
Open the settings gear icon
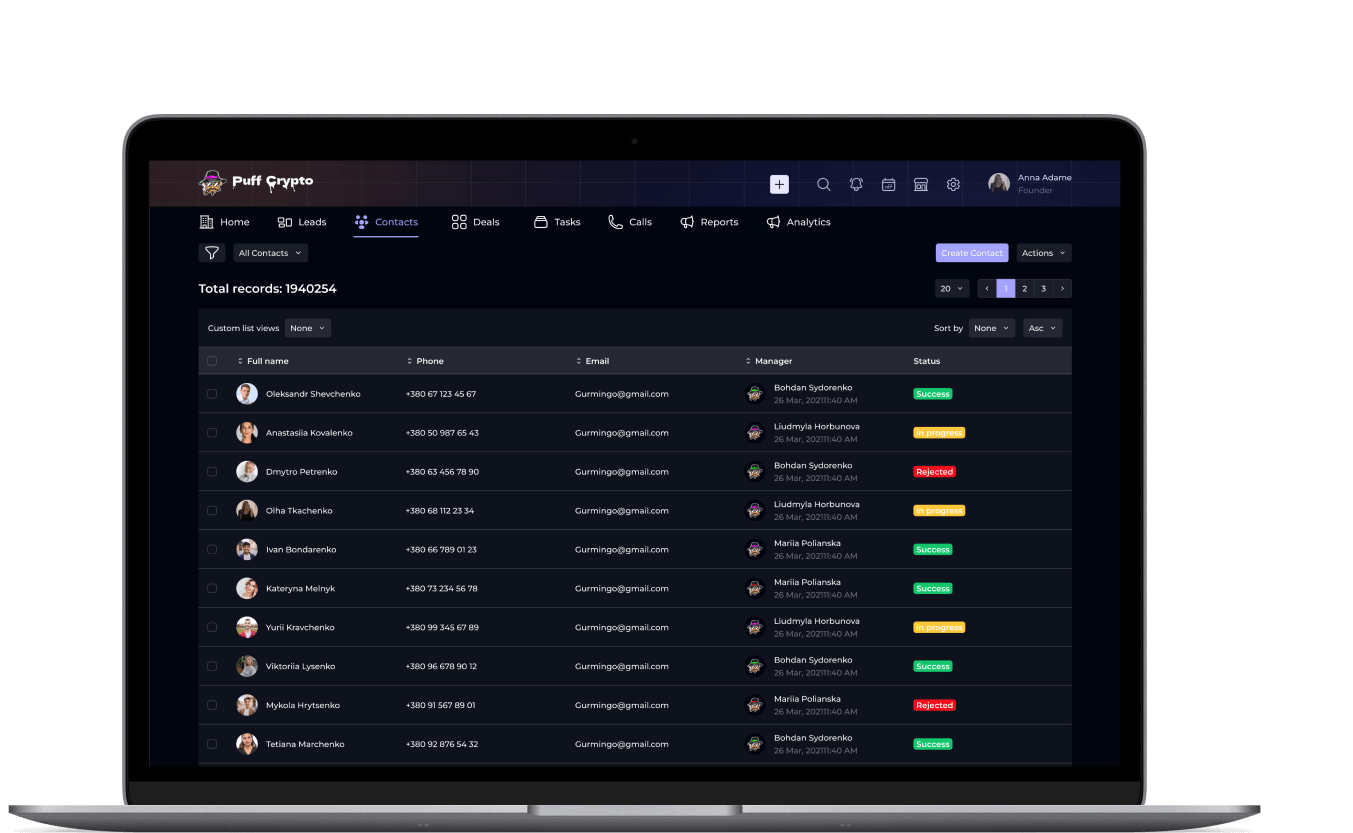coord(952,184)
